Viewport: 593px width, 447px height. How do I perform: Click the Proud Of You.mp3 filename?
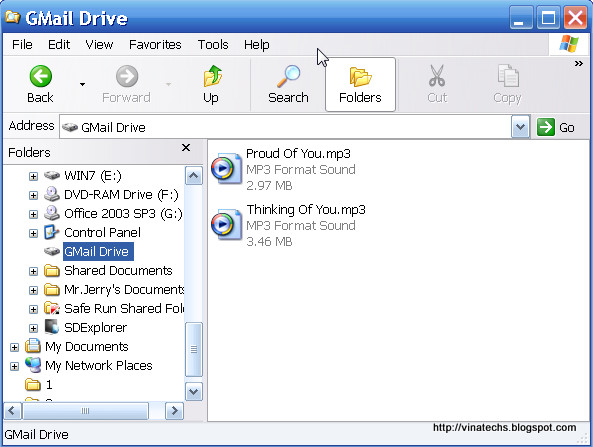[298, 154]
